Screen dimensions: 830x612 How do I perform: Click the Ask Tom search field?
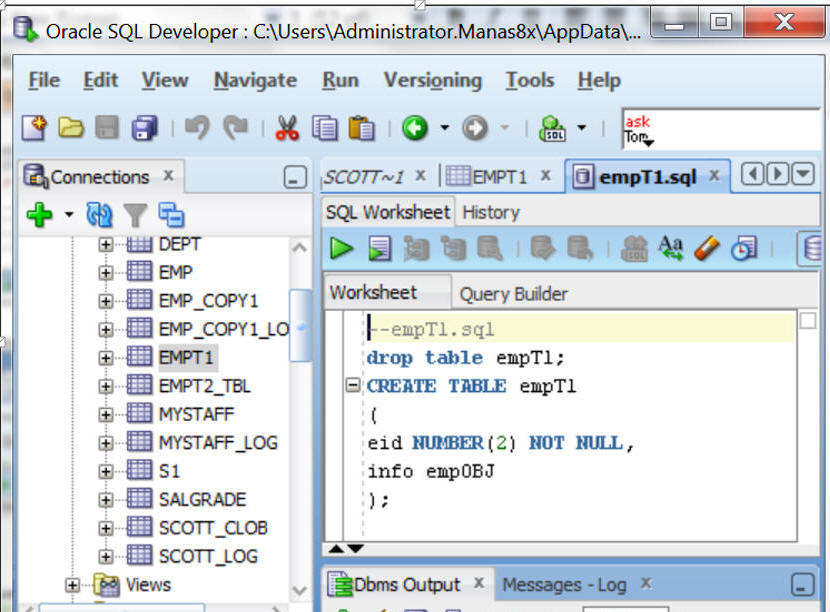pos(721,129)
